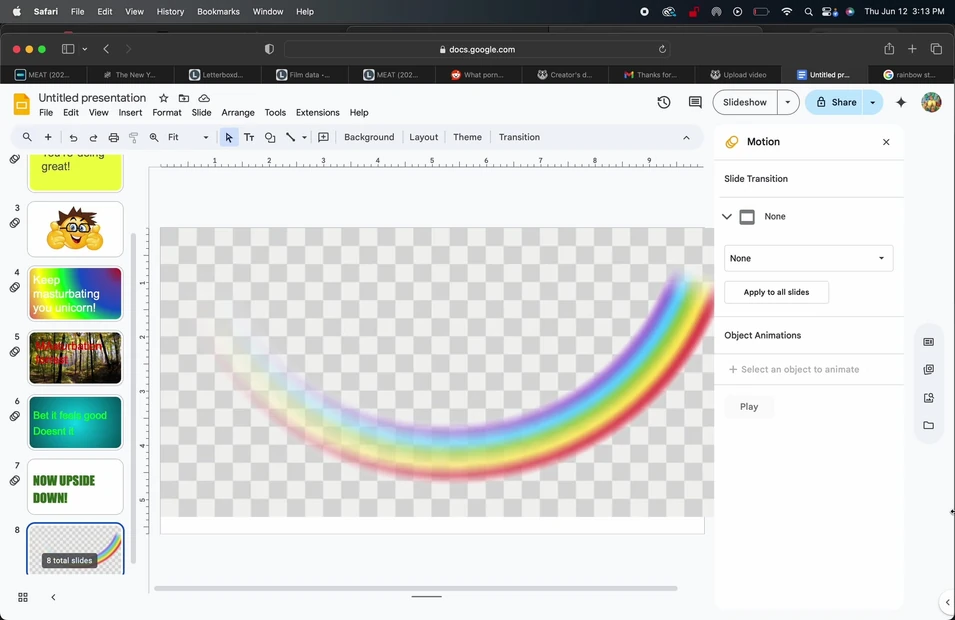Image resolution: width=955 pixels, height=620 pixels.
Task: Click the undo arrow in toolbar
Action: [73, 138]
